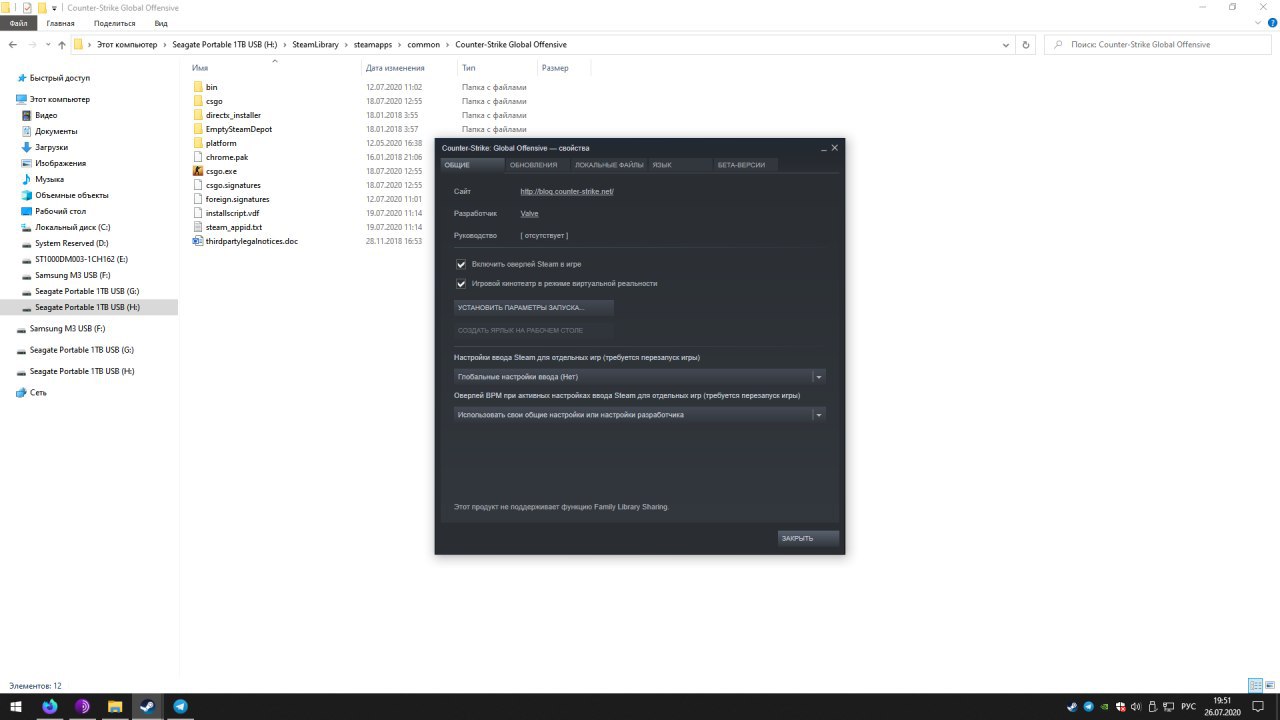Screen dimensions: 1280x720
Task: Click the 'common' breadcrumb segment
Action: pos(424,45)
